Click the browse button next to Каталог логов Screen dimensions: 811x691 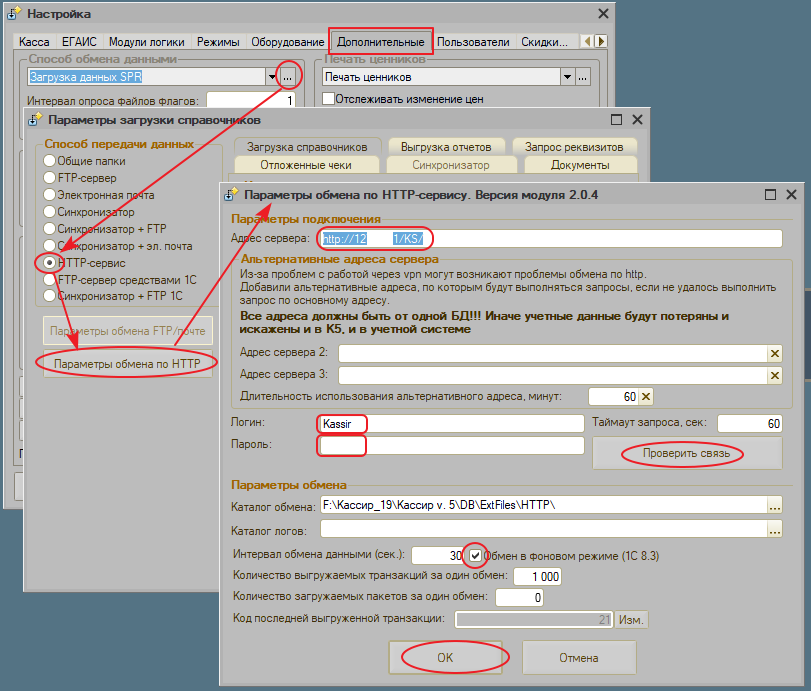(x=774, y=530)
